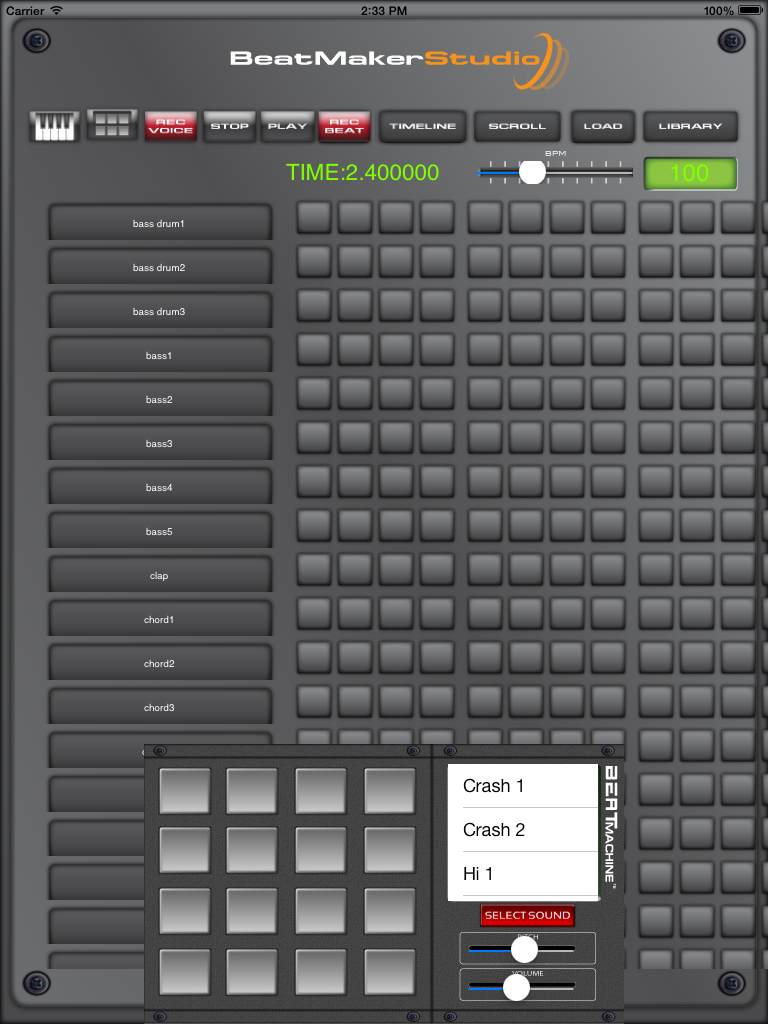Viewport: 768px width, 1024px height.
Task: Tap third pad in third pad row
Action: (x=321, y=911)
